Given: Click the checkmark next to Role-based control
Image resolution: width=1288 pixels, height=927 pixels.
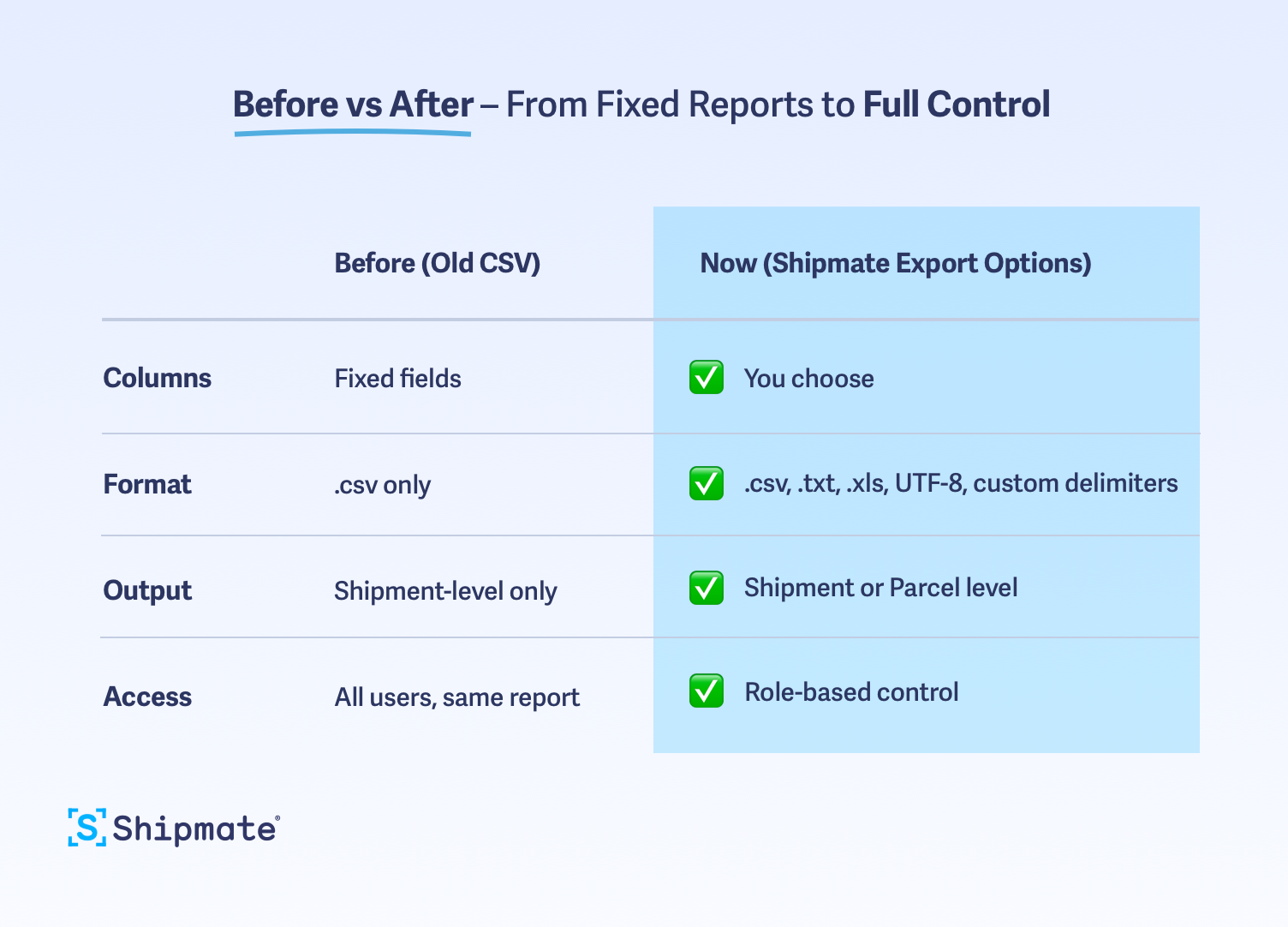Looking at the screenshot, I should (707, 691).
